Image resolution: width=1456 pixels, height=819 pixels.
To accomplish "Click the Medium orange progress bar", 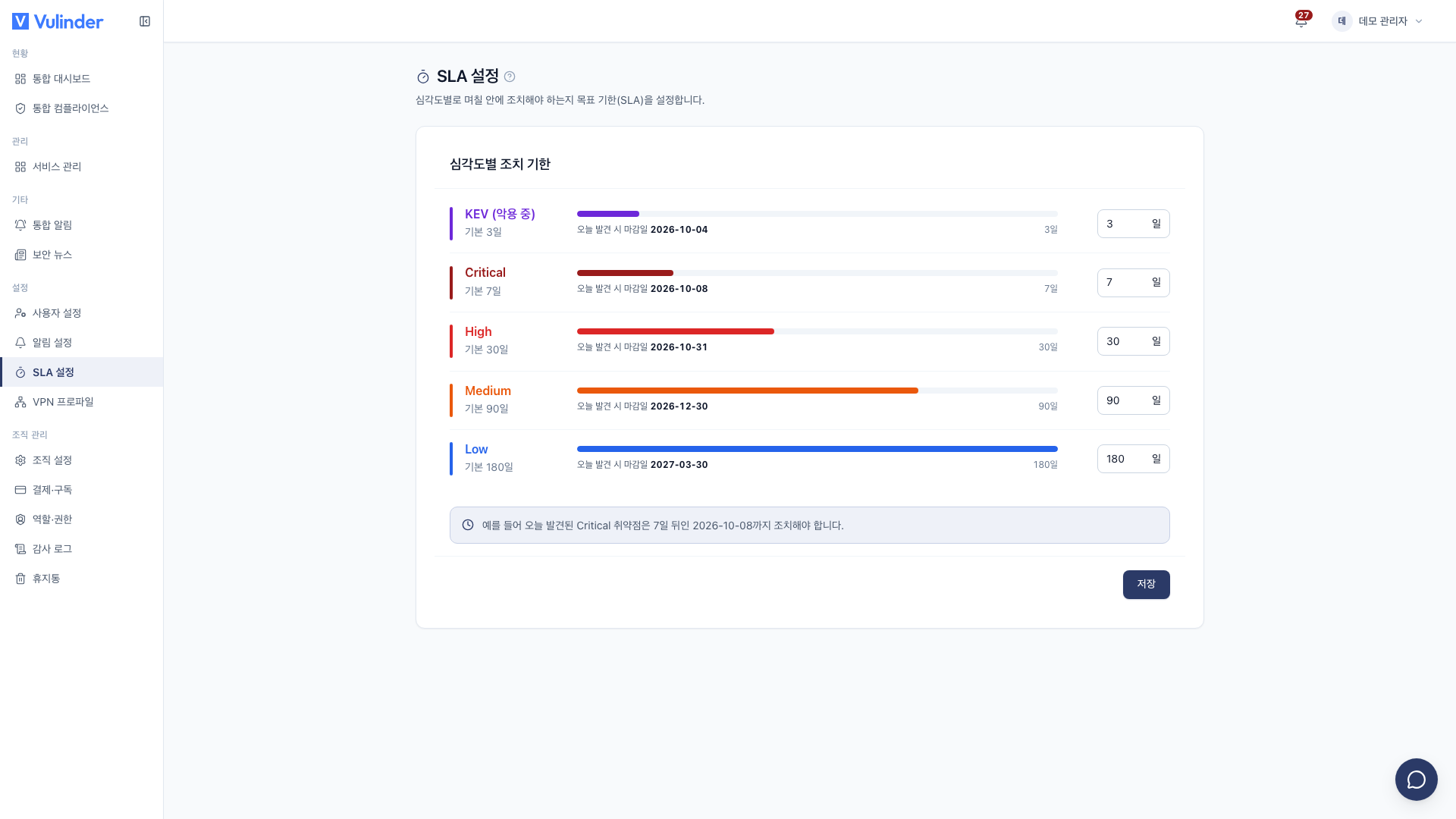I will pos(747,391).
